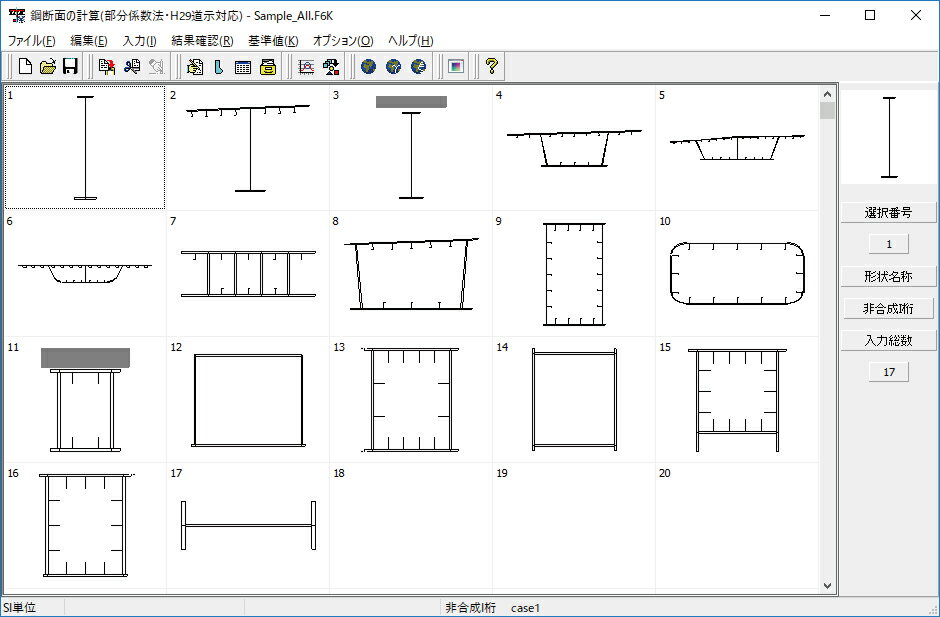
Task: Click the 入力総数 button
Action: 888,340
